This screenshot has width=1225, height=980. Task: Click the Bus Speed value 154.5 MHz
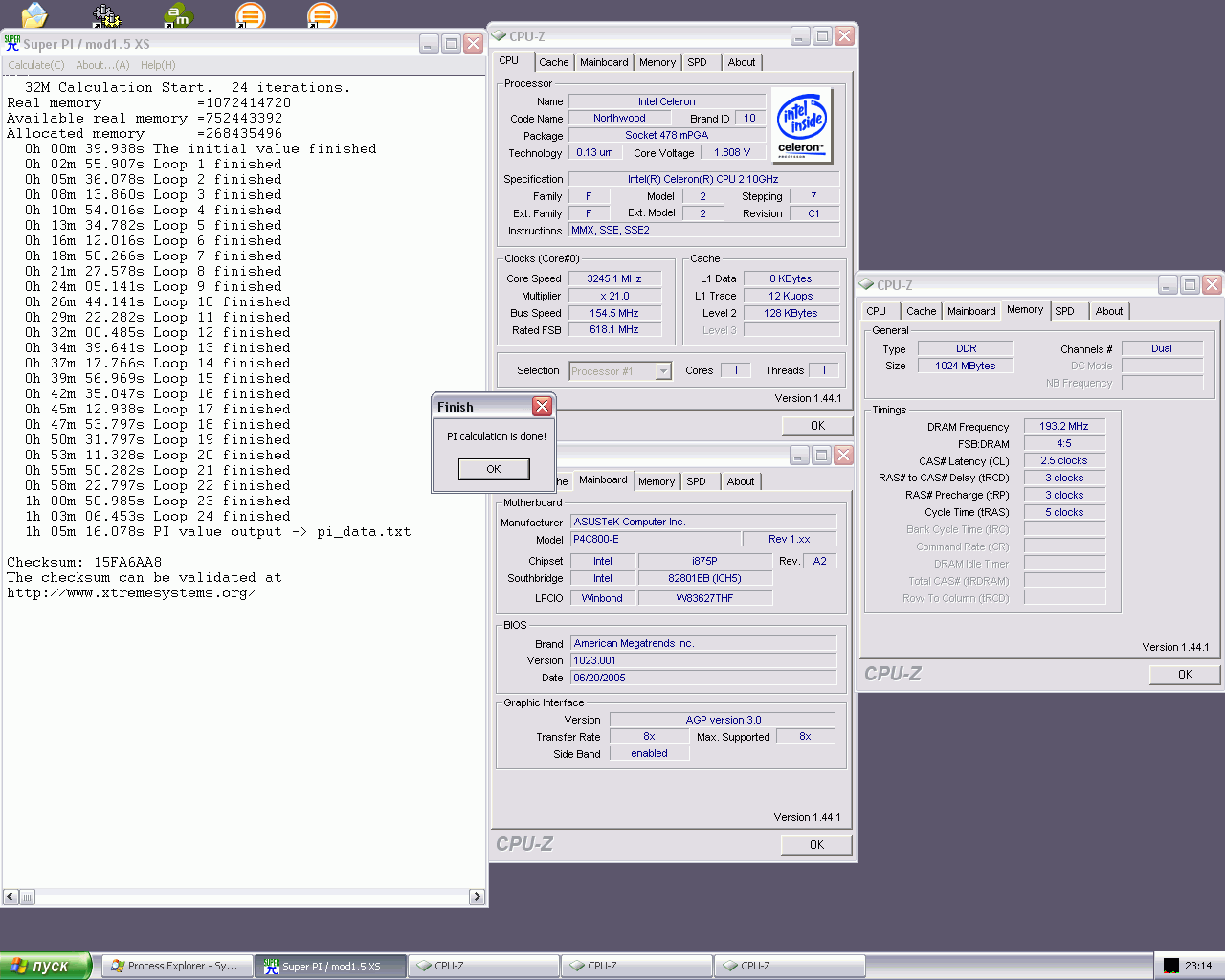tap(614, 313)
